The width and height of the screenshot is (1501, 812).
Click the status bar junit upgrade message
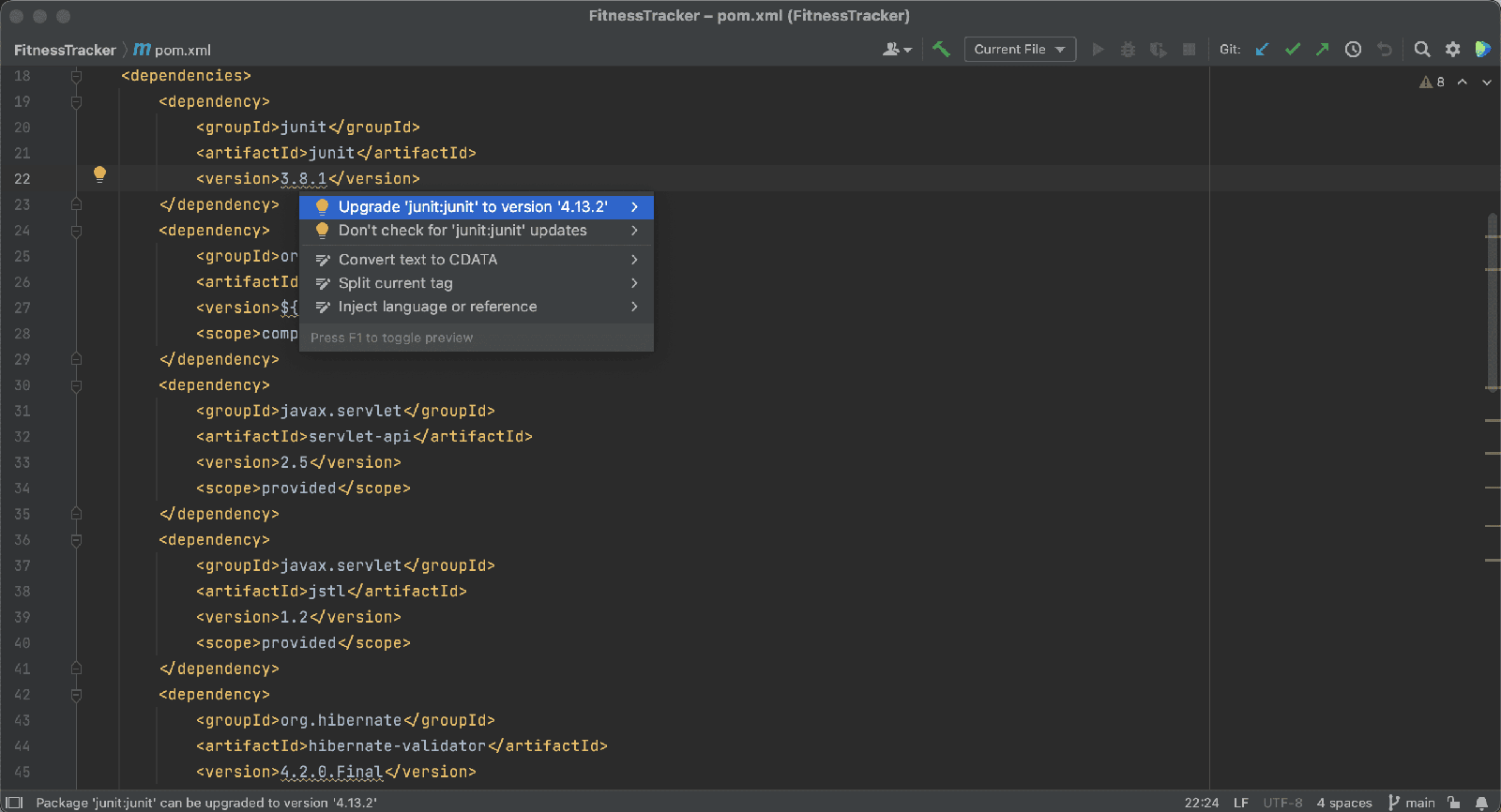point(206,803)
